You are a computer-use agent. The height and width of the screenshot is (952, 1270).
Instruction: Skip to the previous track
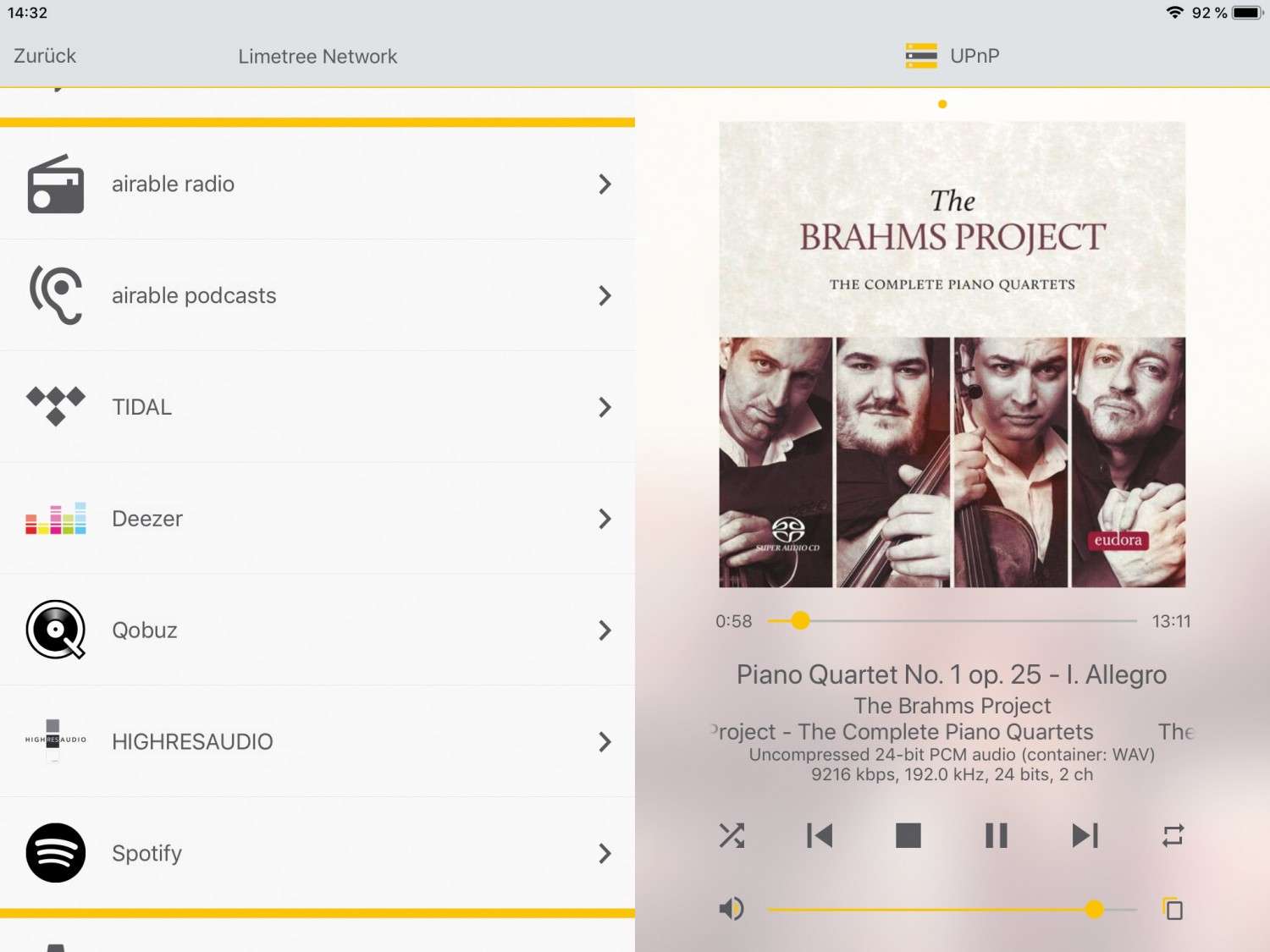tap(820, 835)
